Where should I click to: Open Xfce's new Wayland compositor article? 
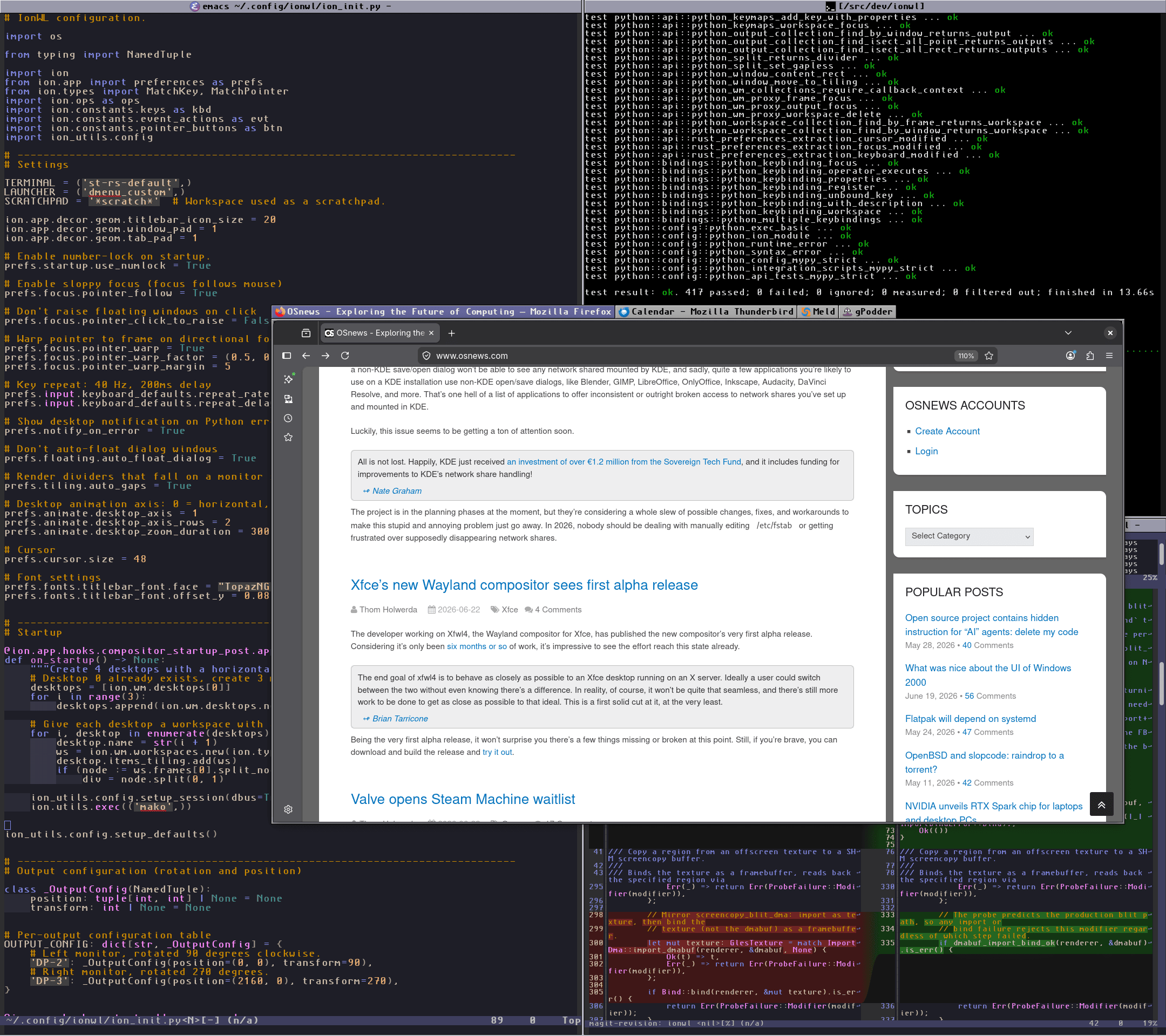click(524, 585)
